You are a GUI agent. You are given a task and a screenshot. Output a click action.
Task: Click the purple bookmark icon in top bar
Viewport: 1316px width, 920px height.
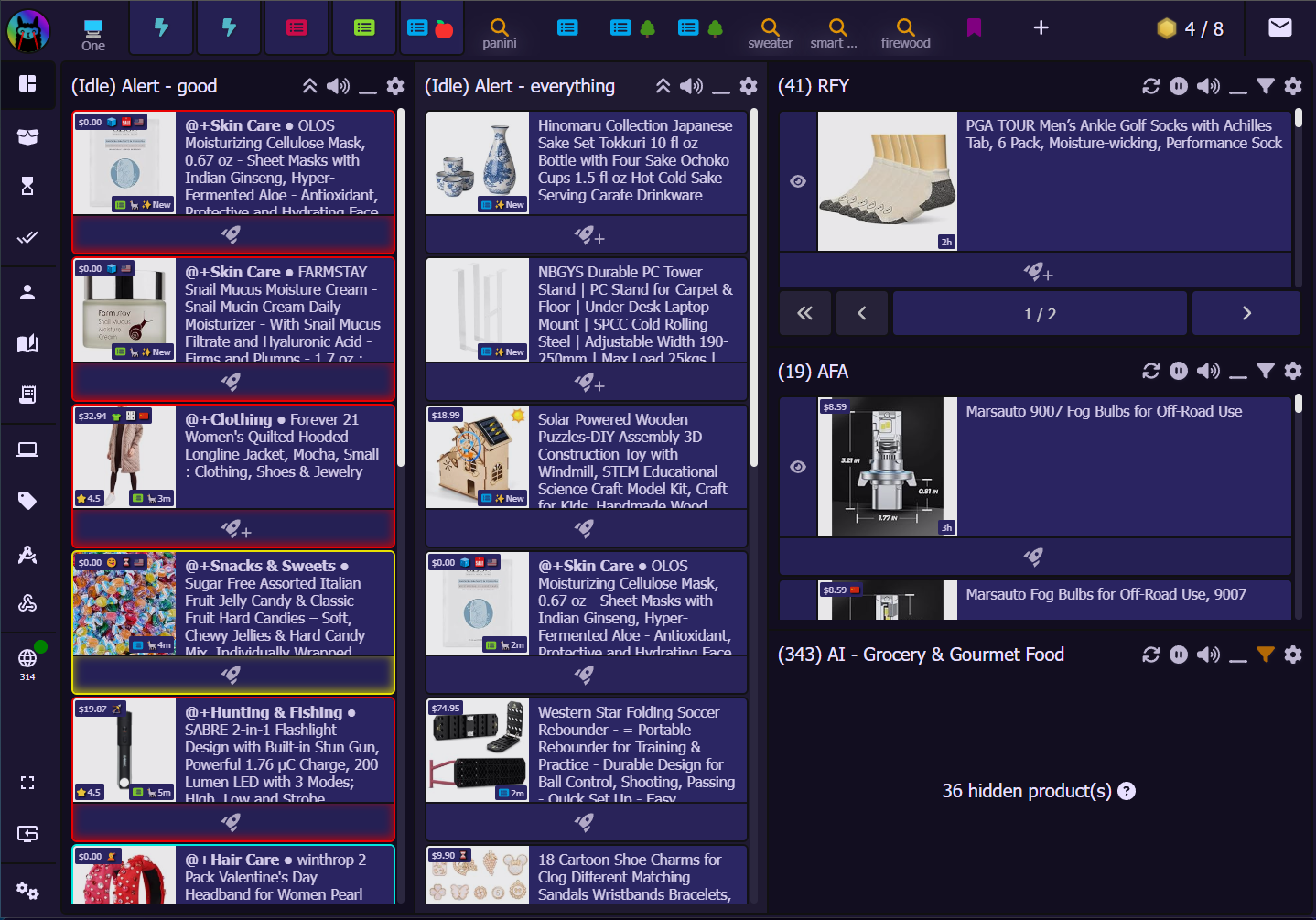pos(974,27)
